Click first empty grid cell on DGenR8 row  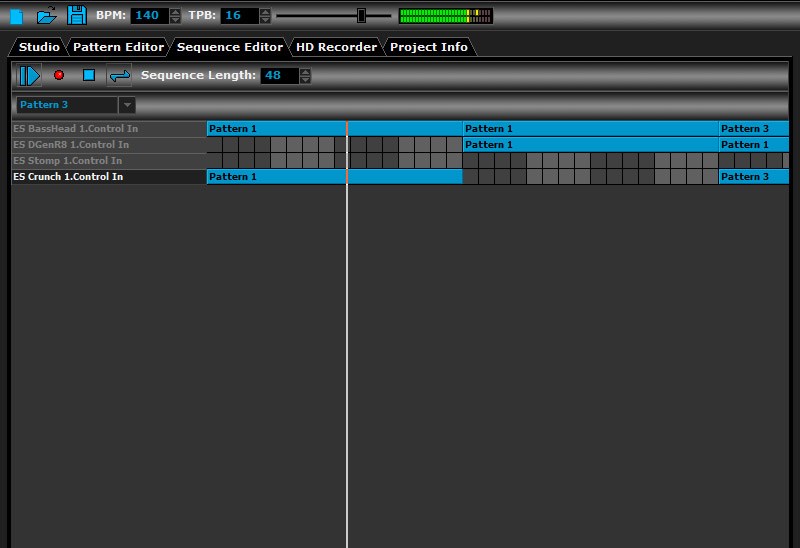click(x=214, y=145)
